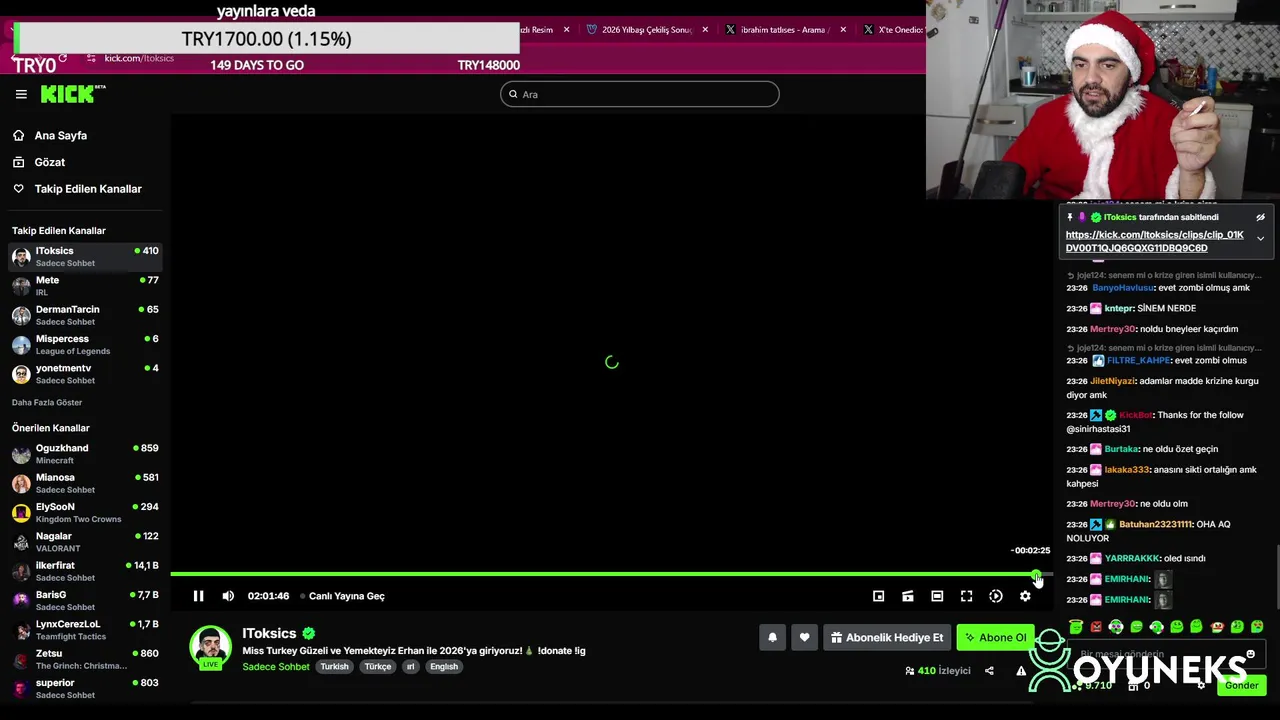This screenshot has width=1280, height=720.
Task: Click DermanTarcin avatar in sidebar
Action: tap(21, 315)
